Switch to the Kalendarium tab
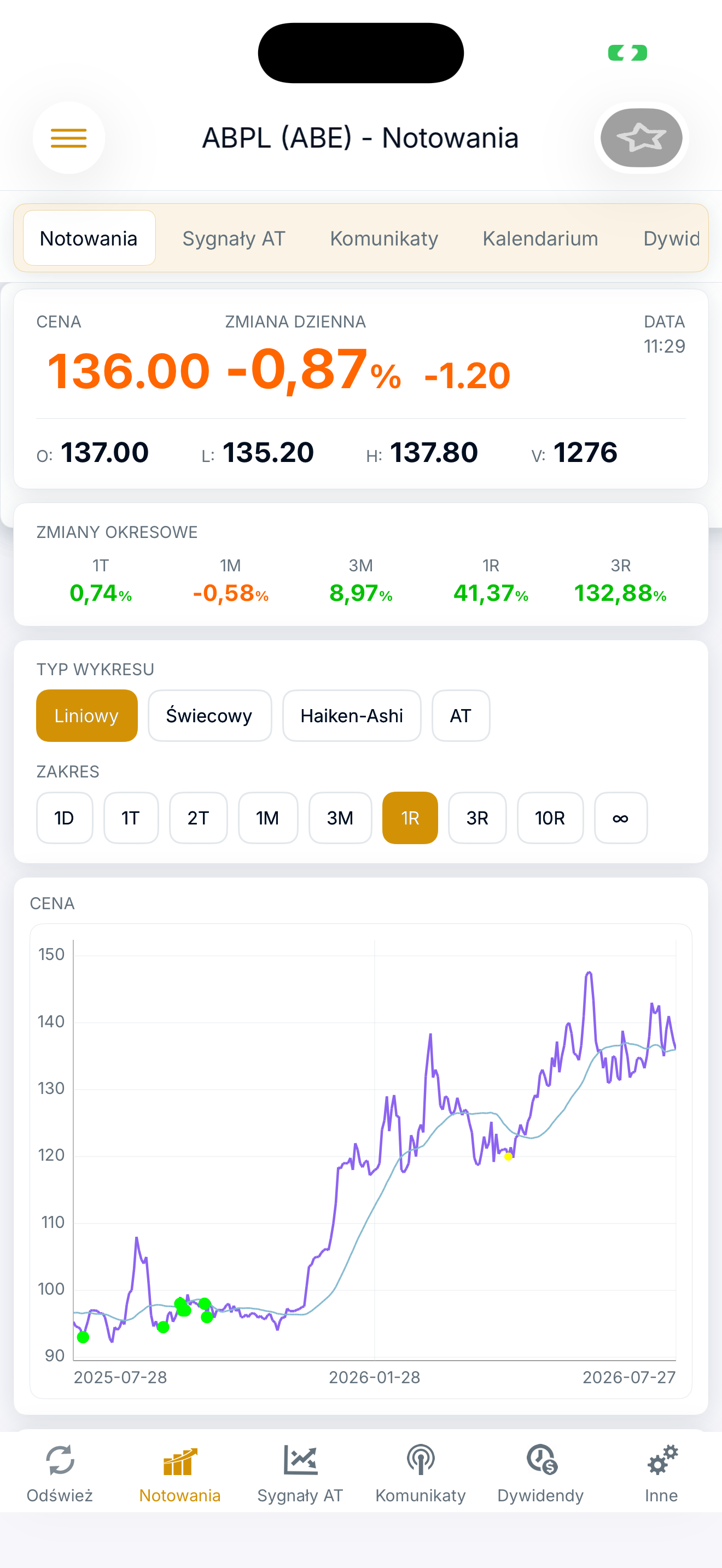The width and height of the screenshot is (722, 1568). click(540, 238)
